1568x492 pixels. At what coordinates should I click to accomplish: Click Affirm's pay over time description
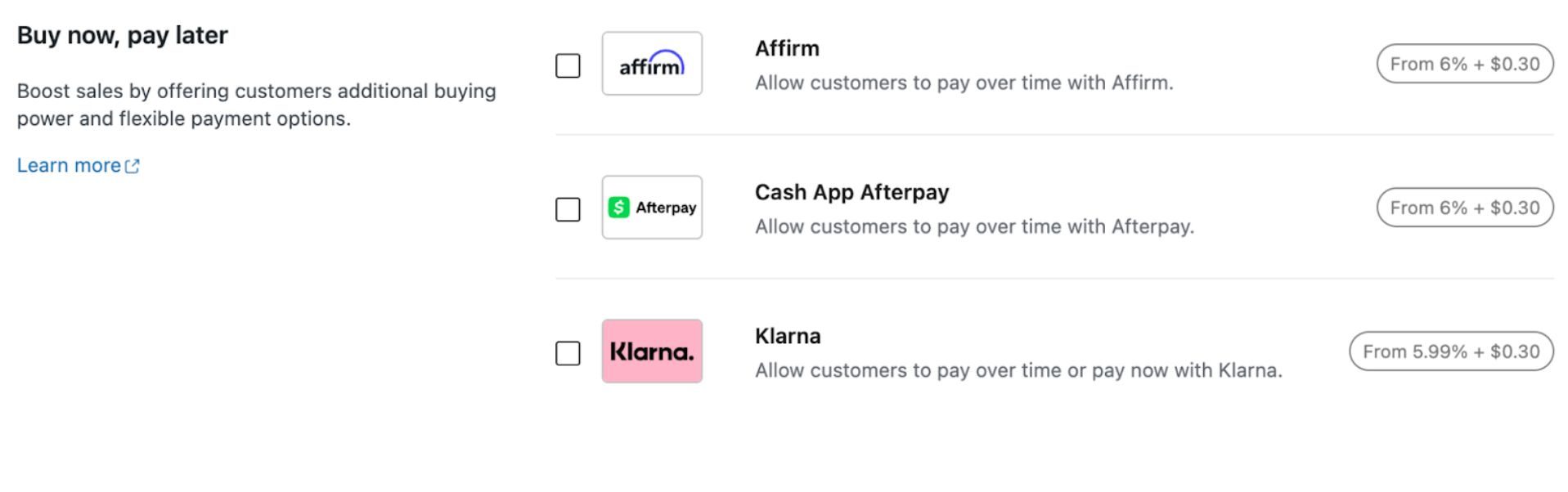point(964,82)
